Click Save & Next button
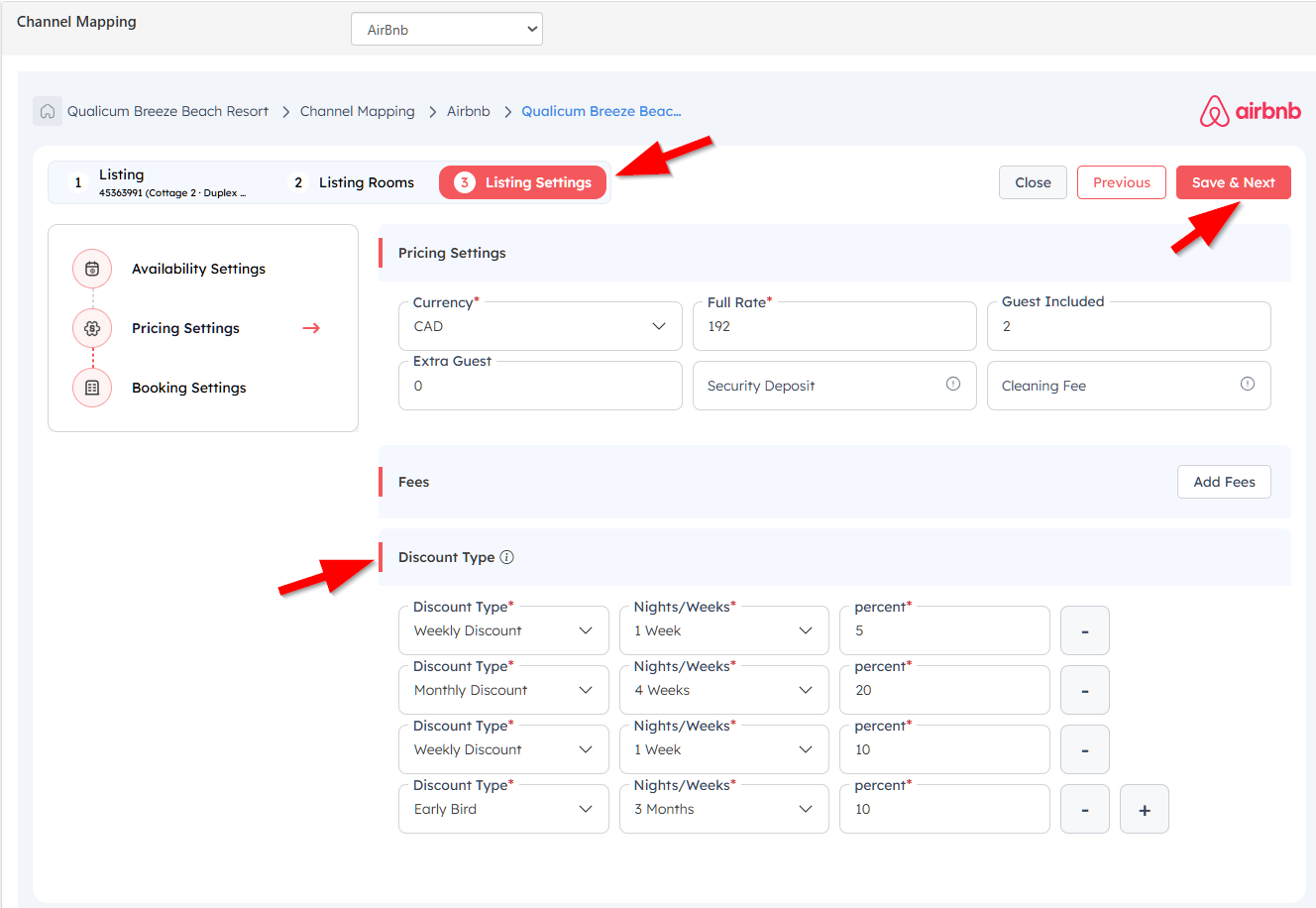The height and width of the screenshot is (908, 1316). (x=1234, y=182)
